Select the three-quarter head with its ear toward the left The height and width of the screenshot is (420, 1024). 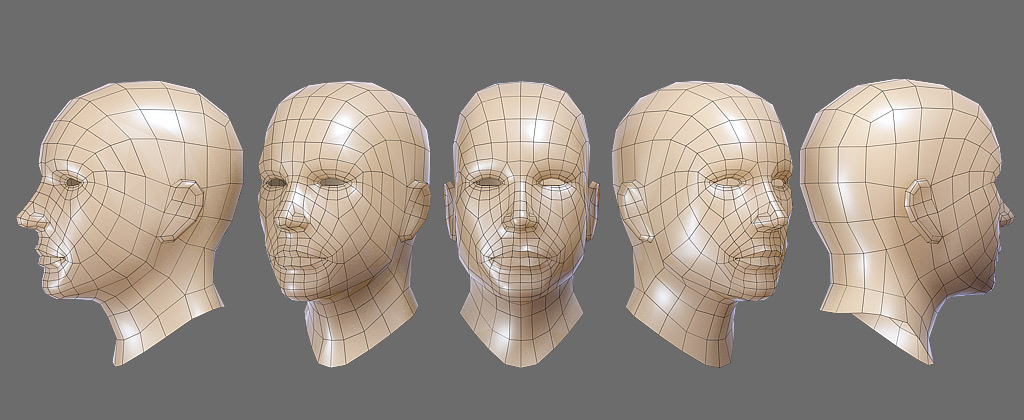coord(703,223)
